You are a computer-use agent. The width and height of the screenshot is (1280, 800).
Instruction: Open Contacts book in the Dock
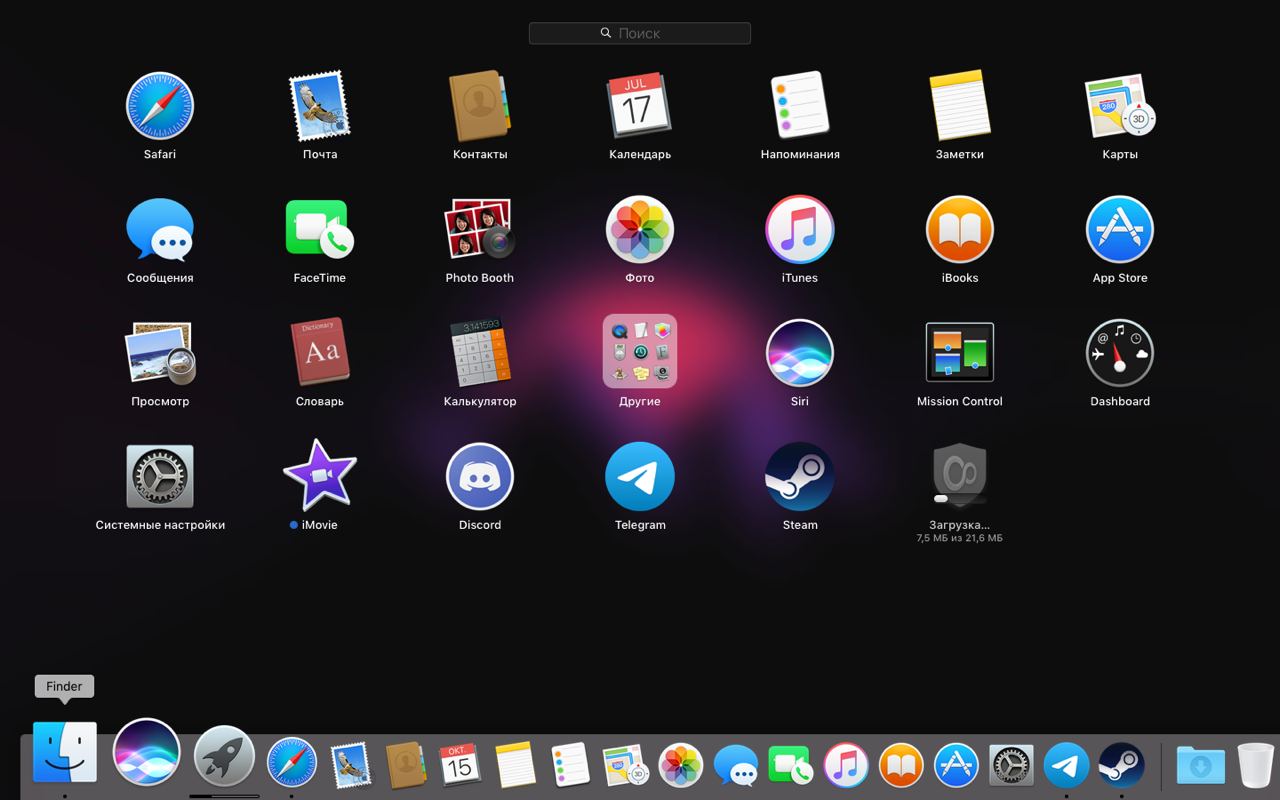pyautogui.click(x=407, y=765)
